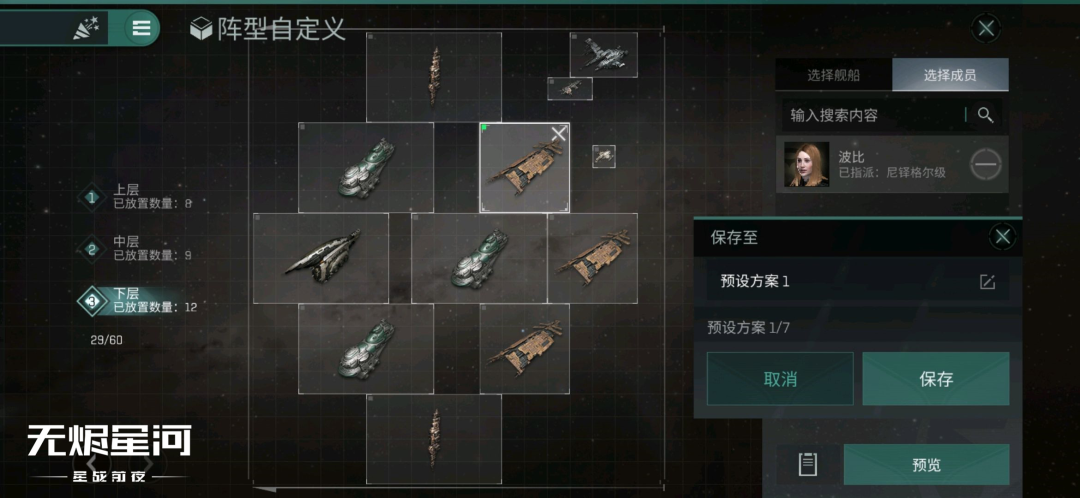Unassign member 波比 with minus icon

click(986, 165)
